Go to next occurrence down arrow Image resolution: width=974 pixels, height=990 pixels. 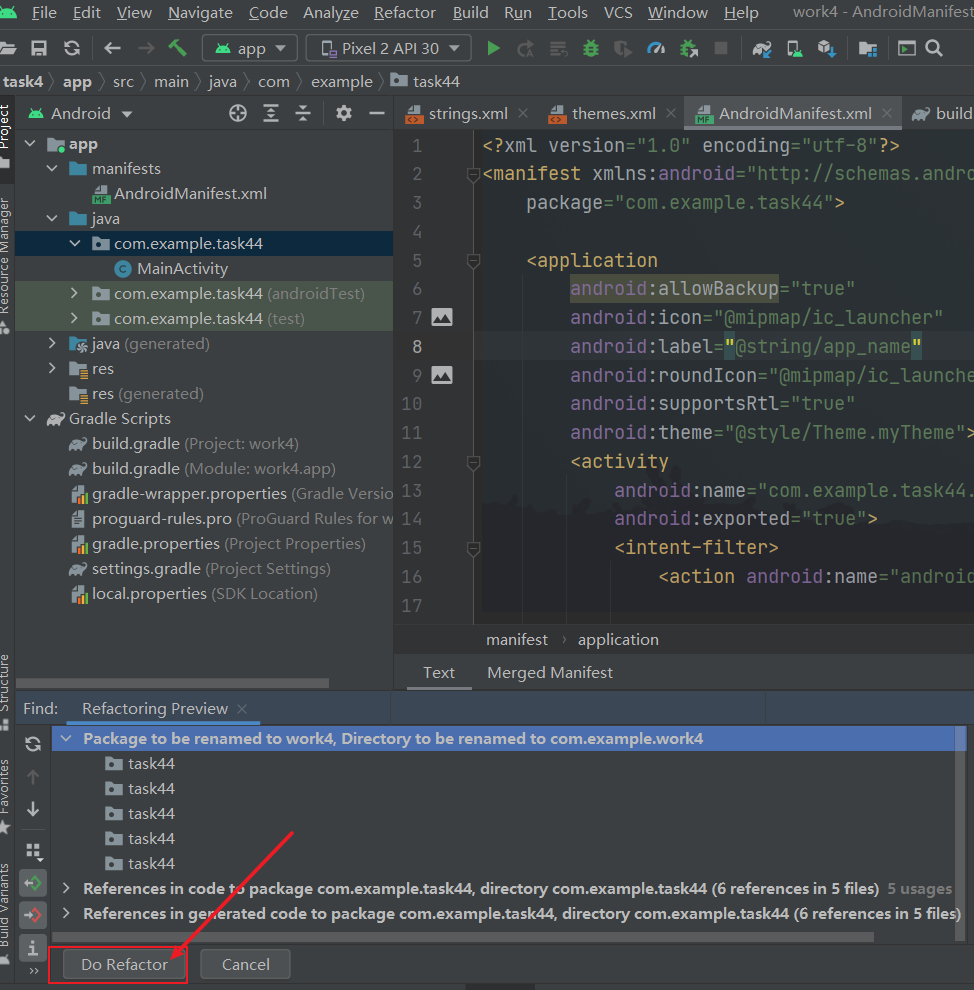coord(33,809)
